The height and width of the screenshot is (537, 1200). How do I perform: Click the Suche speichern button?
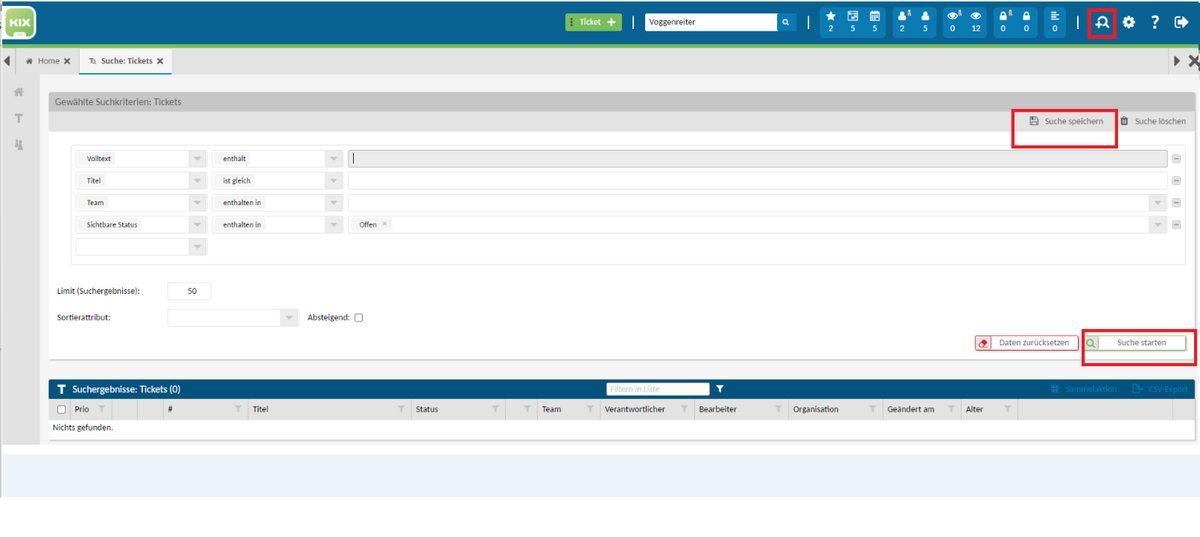tap(1066, 121)
